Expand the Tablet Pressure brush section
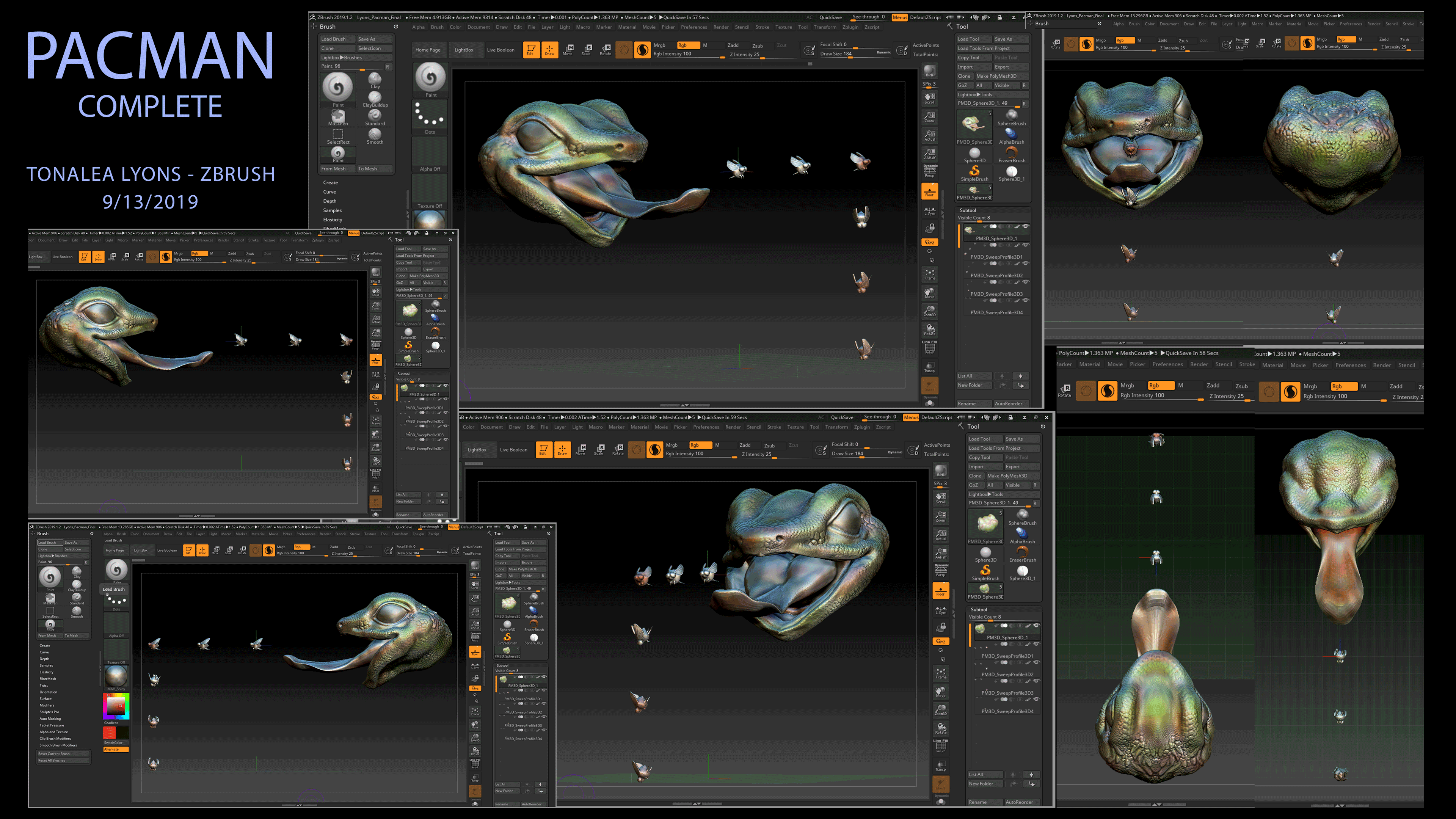 click(52, 725)
